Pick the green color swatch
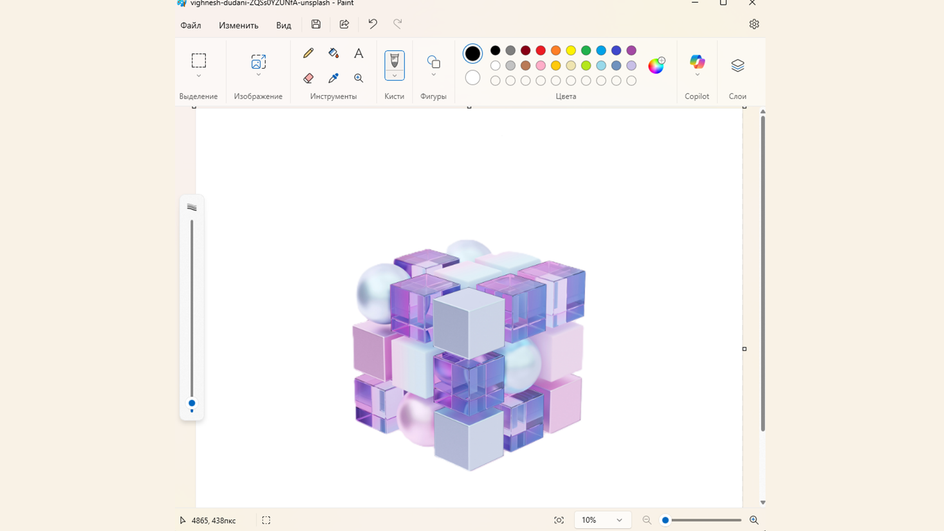 pyautogui.click(x=586, y=51)
